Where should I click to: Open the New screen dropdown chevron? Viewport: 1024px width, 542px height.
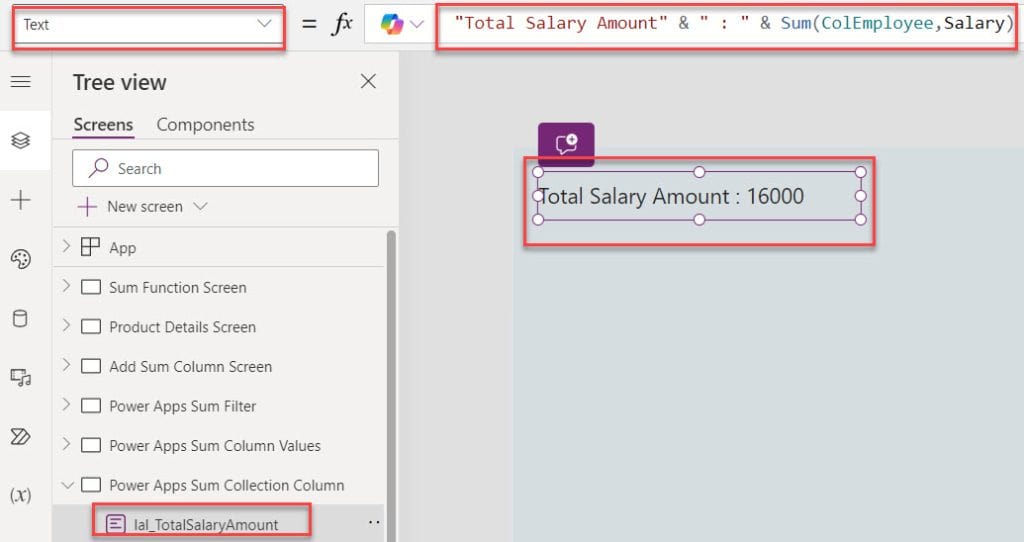click(x=200, y=206)
